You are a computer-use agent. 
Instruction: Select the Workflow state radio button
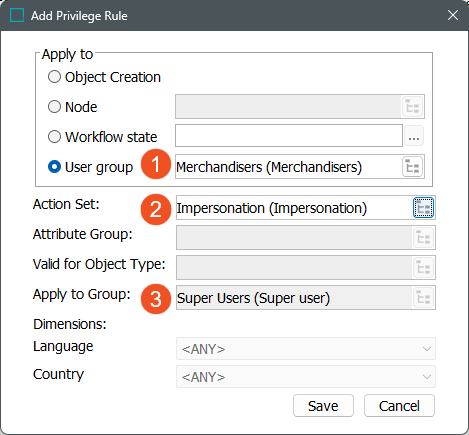tap(54, 137)
